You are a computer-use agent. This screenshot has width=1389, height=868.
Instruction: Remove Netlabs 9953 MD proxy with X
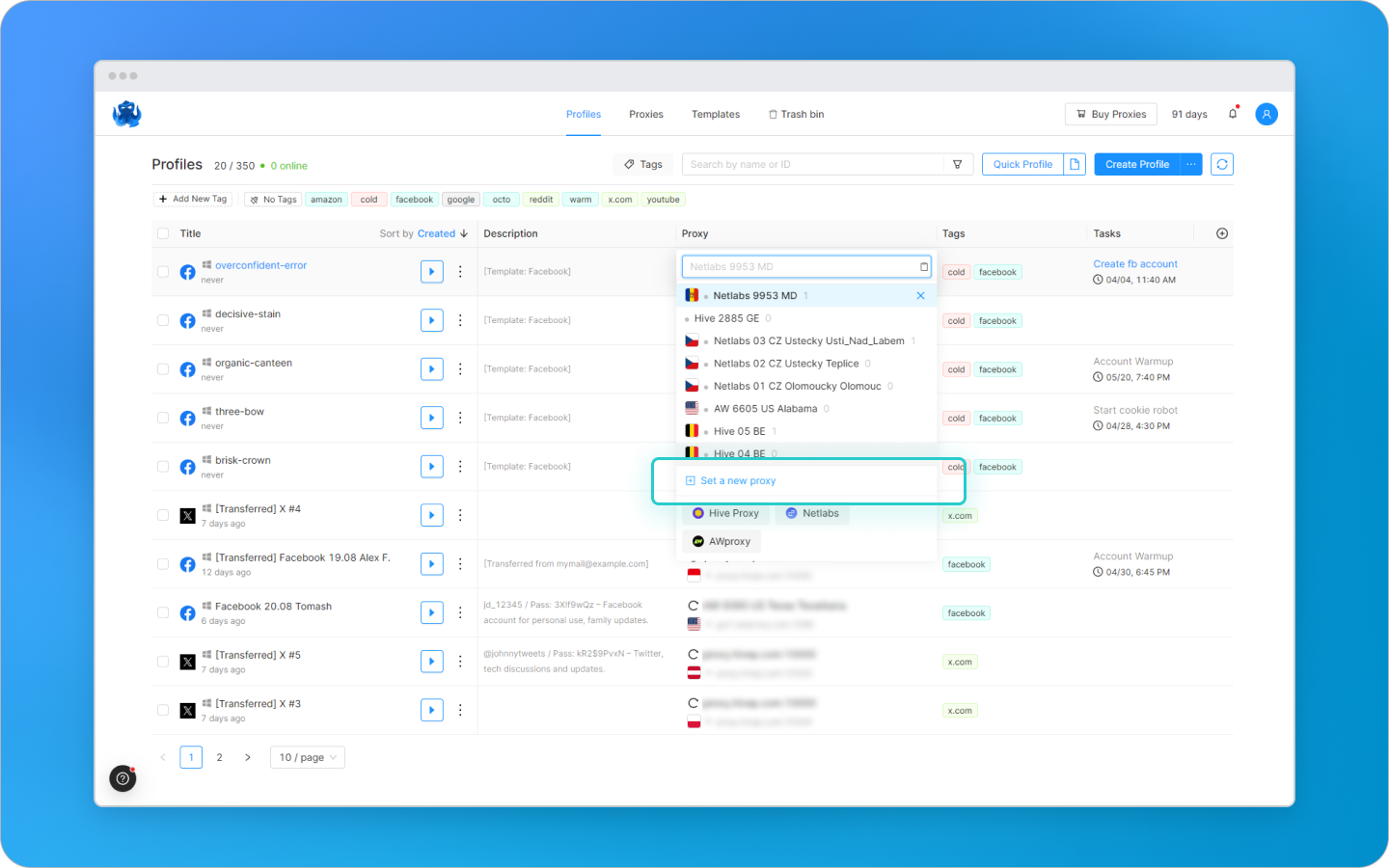pos(920,296)
